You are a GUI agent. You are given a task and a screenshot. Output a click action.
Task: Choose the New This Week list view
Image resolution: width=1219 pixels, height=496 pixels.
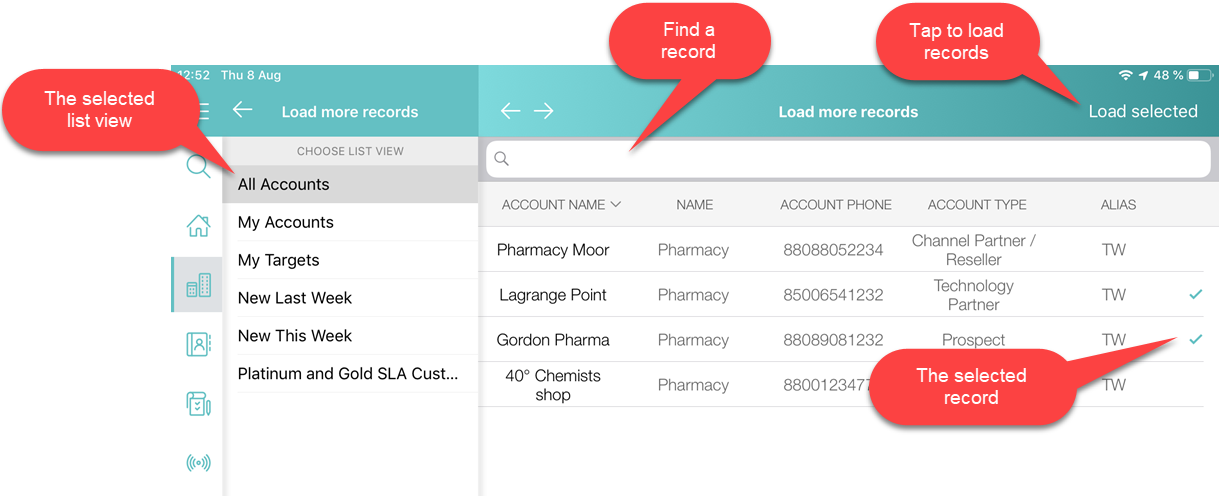(x=295, y=336)
